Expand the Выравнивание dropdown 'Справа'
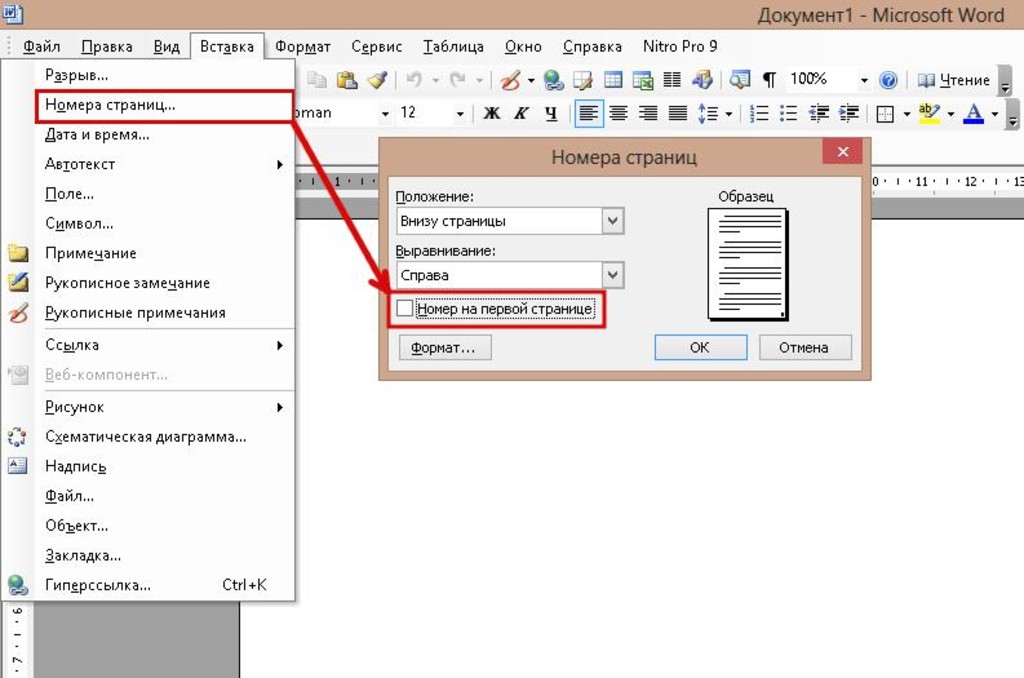The width and height of the screenshot is (1024, 678). 612,275
